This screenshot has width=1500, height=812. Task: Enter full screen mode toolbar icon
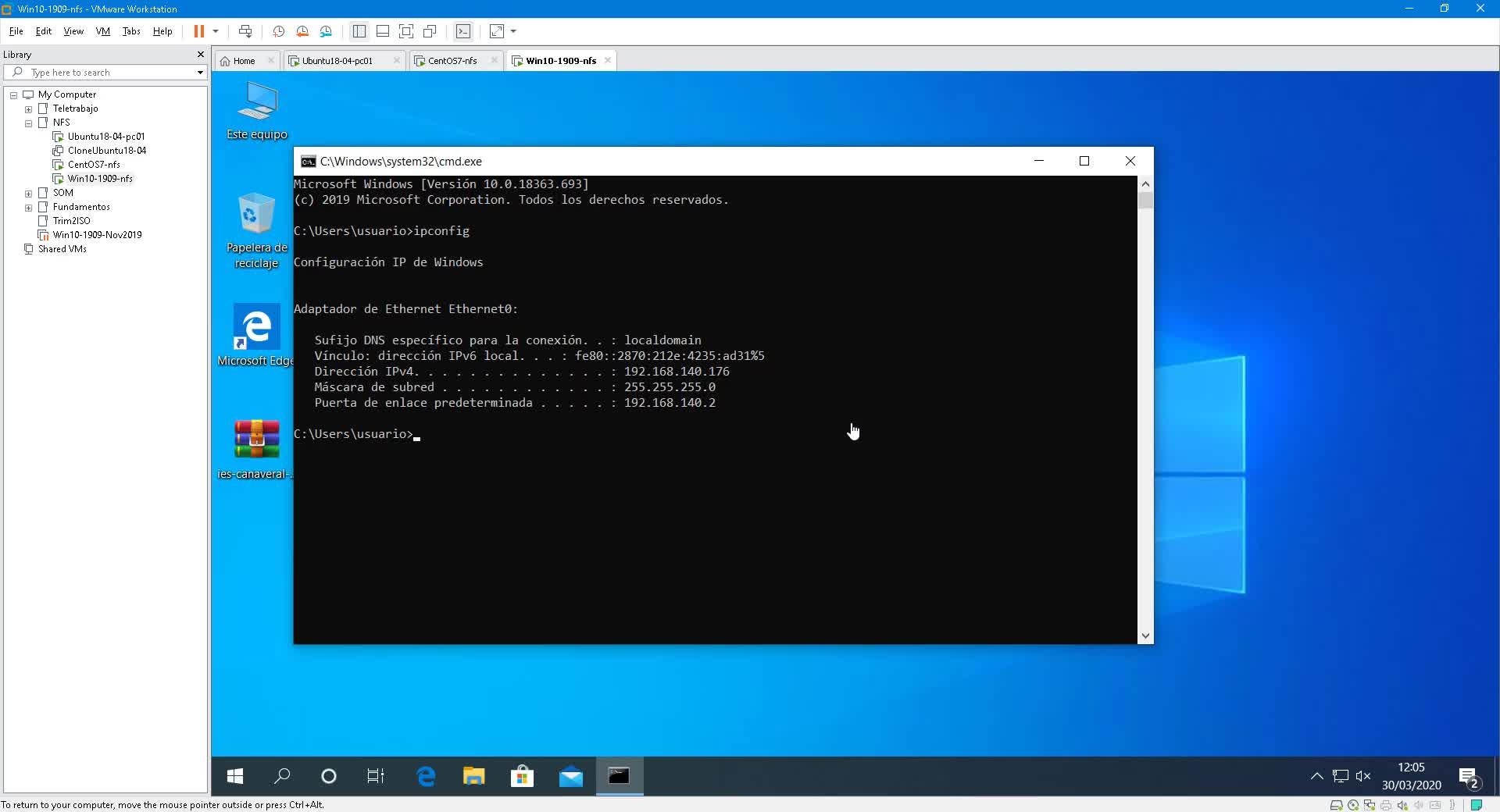[406, 31]
